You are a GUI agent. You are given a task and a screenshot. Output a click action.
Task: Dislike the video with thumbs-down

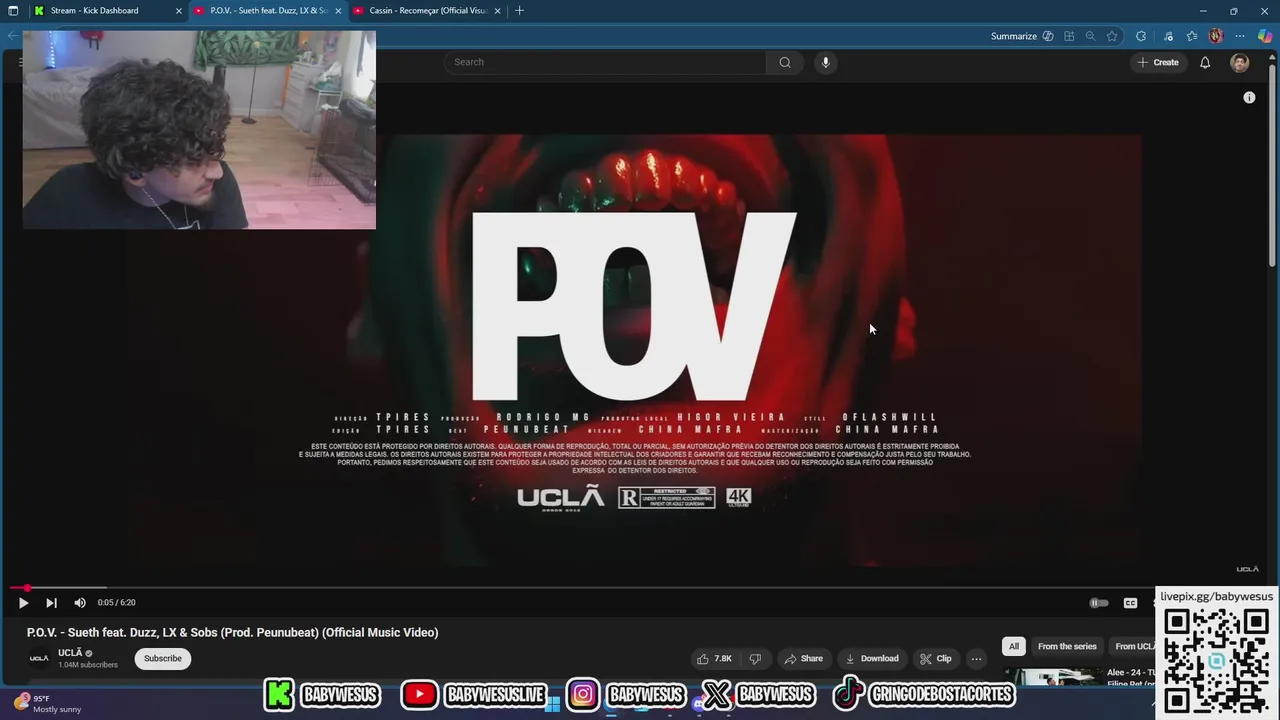click(755, 659)
